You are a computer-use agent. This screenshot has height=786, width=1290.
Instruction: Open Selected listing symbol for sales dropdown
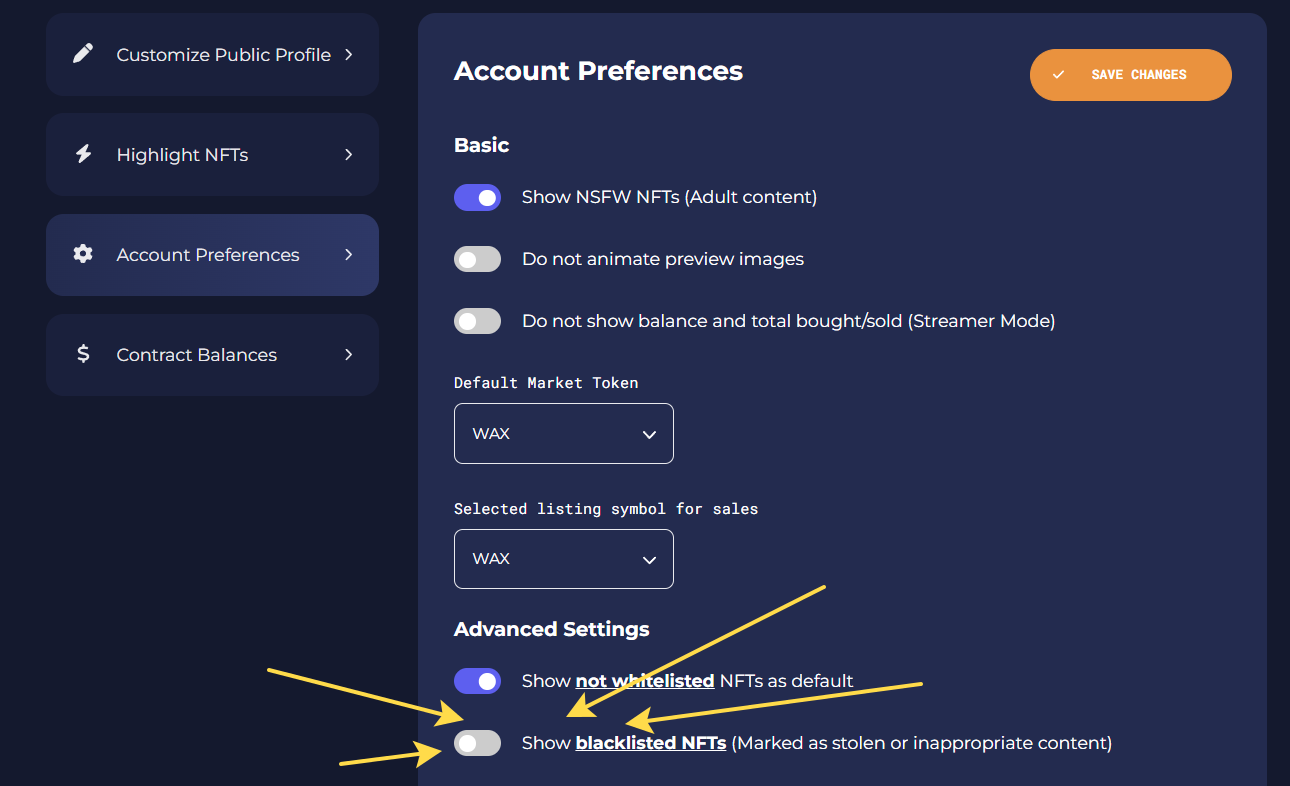[564, 559]
